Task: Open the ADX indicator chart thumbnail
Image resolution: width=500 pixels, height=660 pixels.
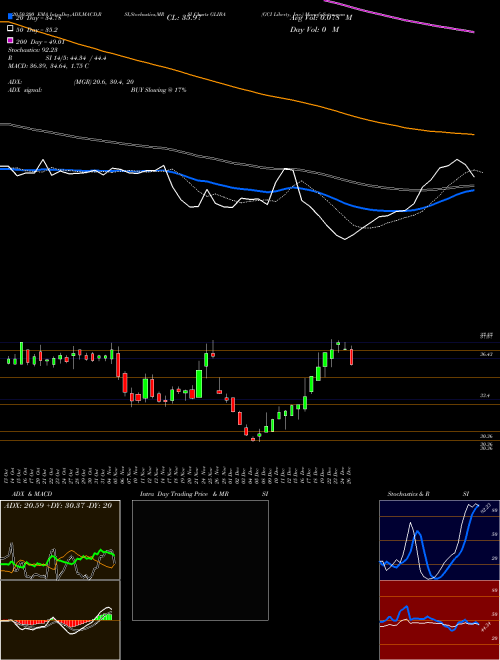Action: point(60,540)
